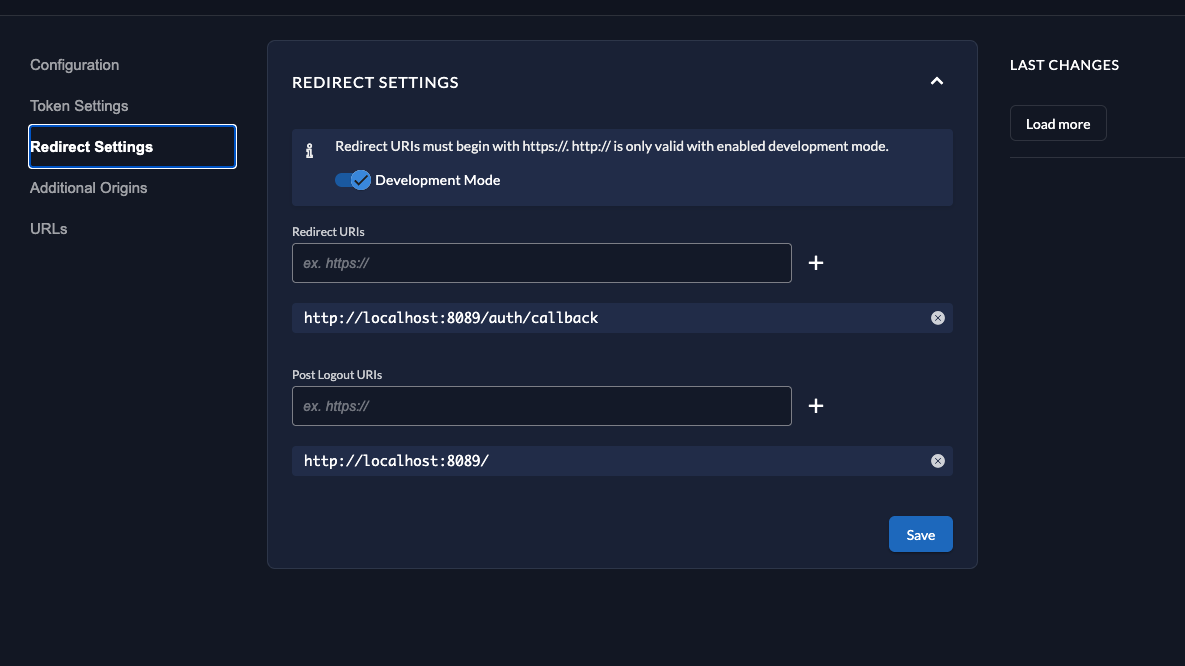Click the http://localhost:8089/ logout URI text
The image size is (1185, 666).
(397, 461)
